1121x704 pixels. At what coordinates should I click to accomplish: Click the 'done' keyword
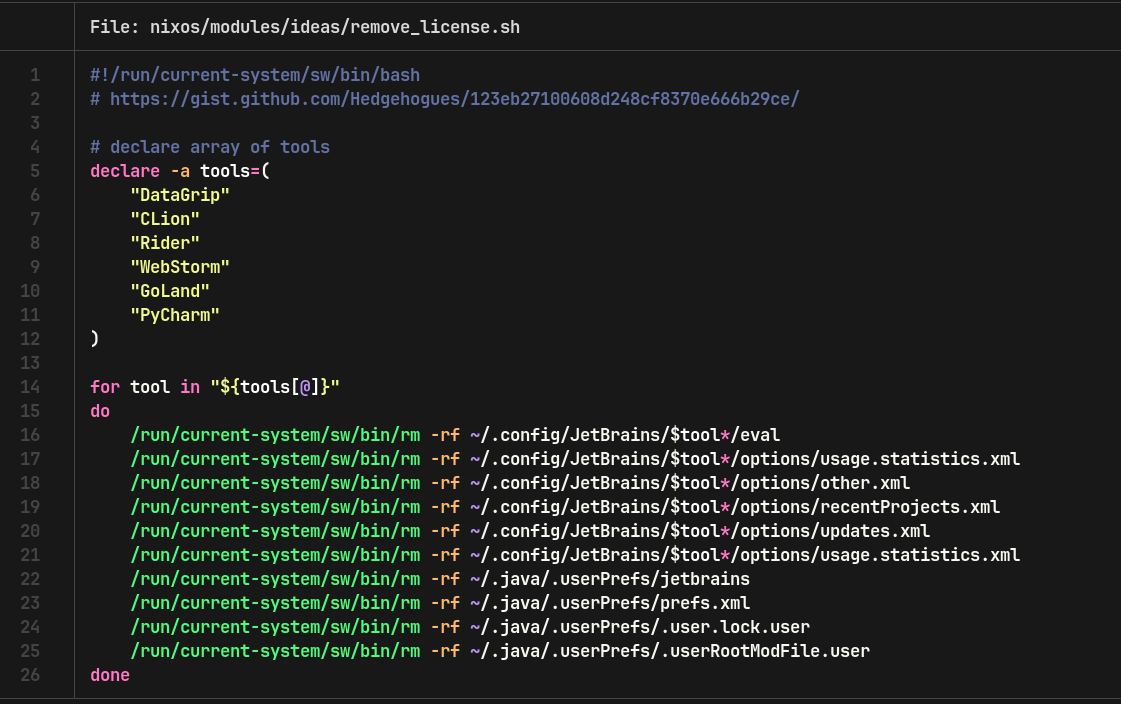point(110,675)
